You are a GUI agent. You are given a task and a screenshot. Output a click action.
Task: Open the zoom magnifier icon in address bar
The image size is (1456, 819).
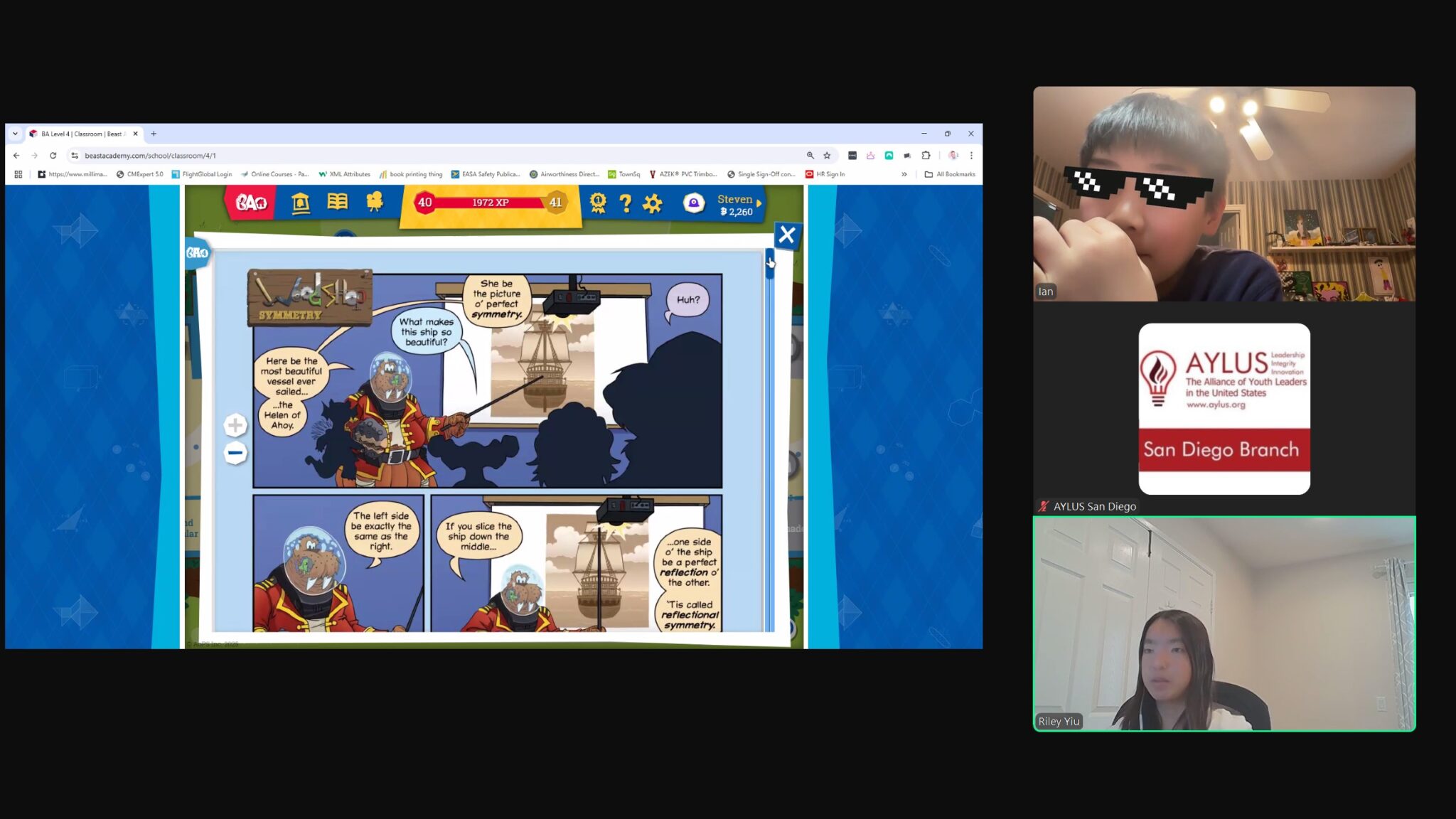pos(810,155)
